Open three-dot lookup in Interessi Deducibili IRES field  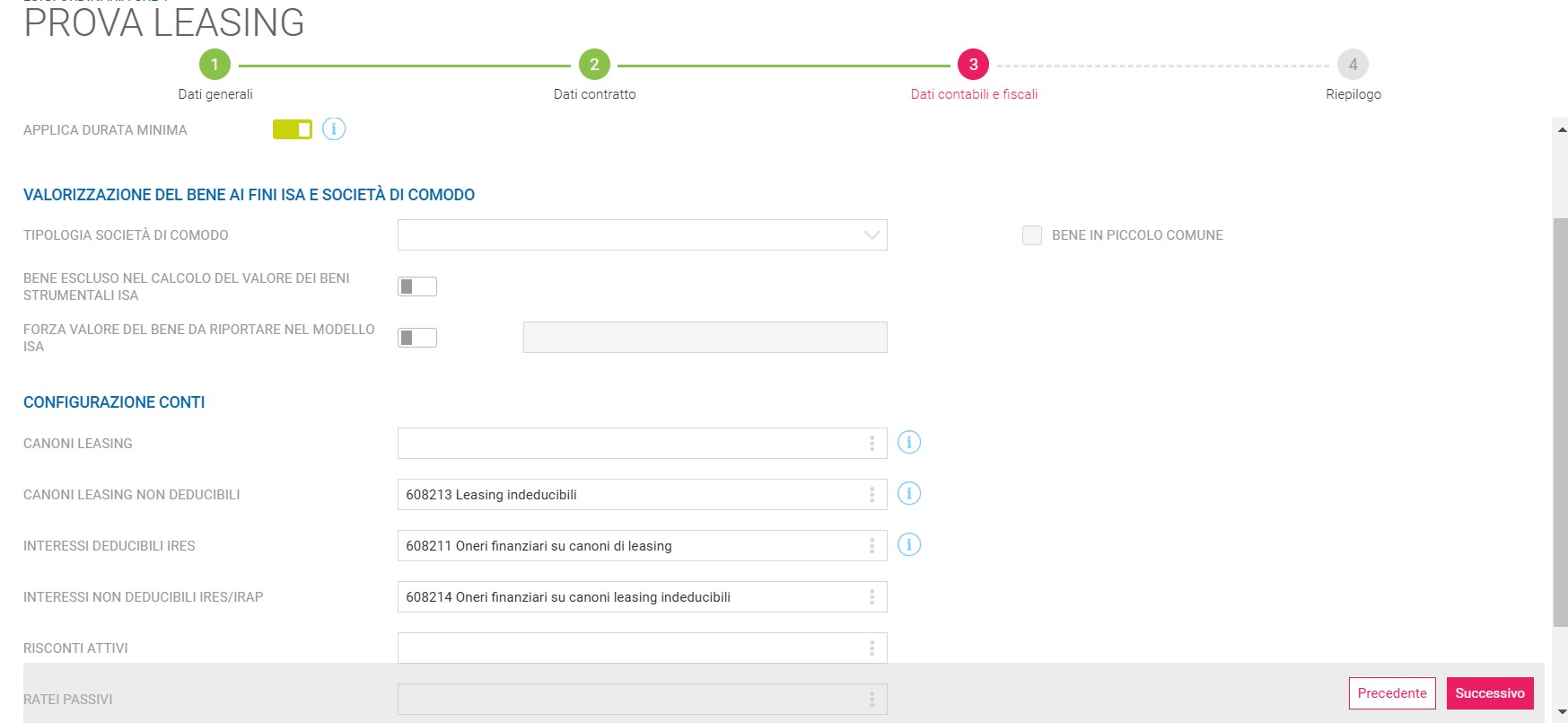click(872, 546)
